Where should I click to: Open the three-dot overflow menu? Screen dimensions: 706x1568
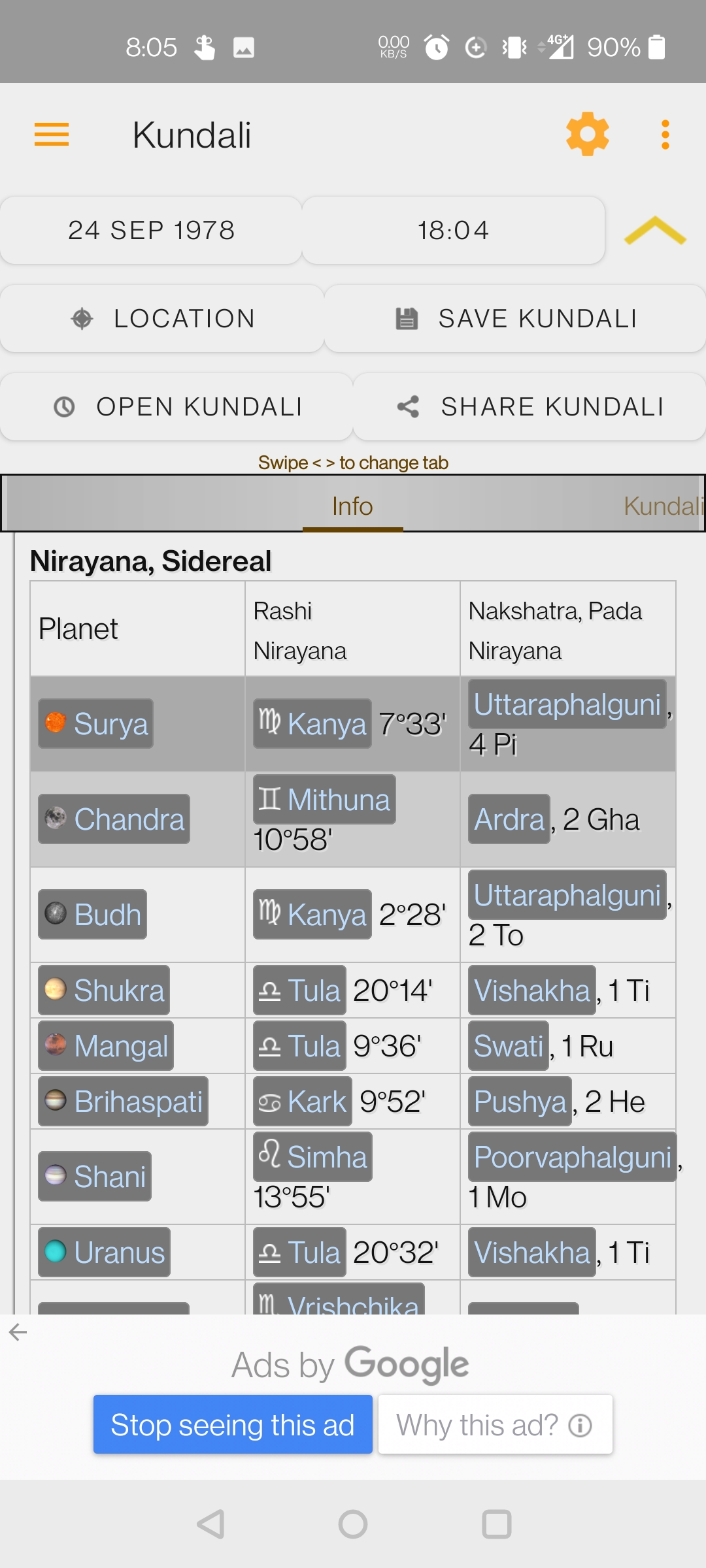tap(665, 135)
